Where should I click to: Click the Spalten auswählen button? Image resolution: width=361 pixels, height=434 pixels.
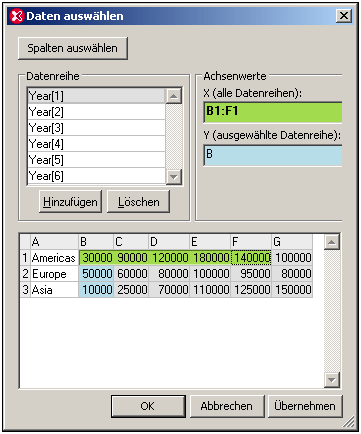[73, 48]
